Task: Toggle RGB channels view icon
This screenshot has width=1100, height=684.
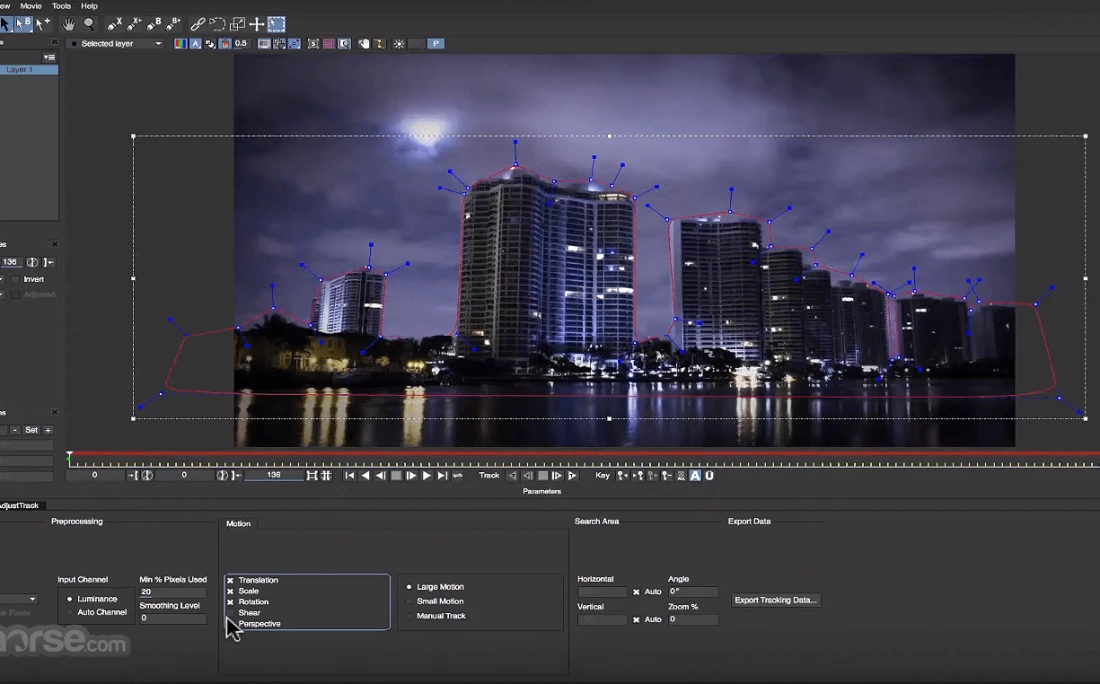Action: [x=180, y=44]
